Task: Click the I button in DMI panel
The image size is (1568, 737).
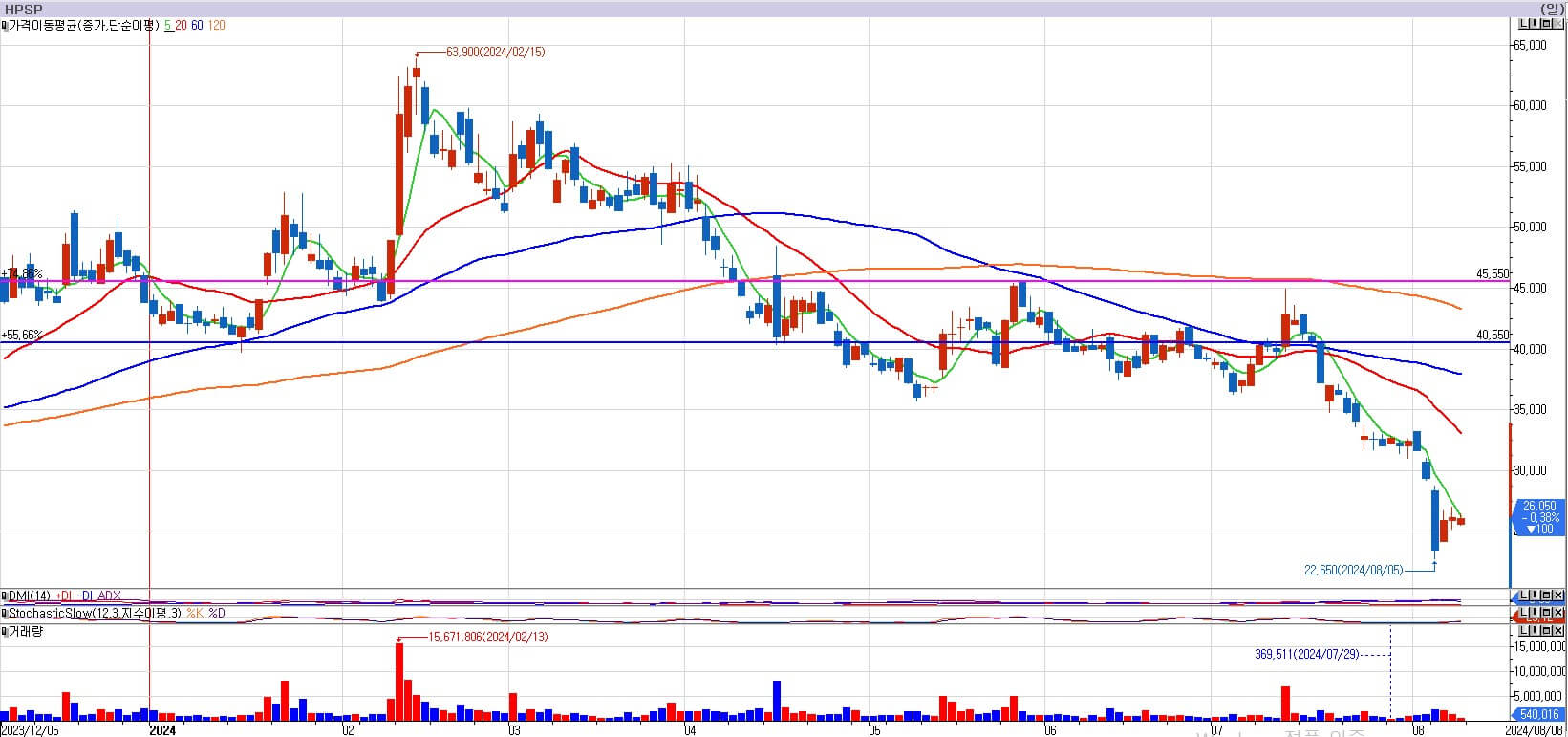Action: click(1536, 595)
